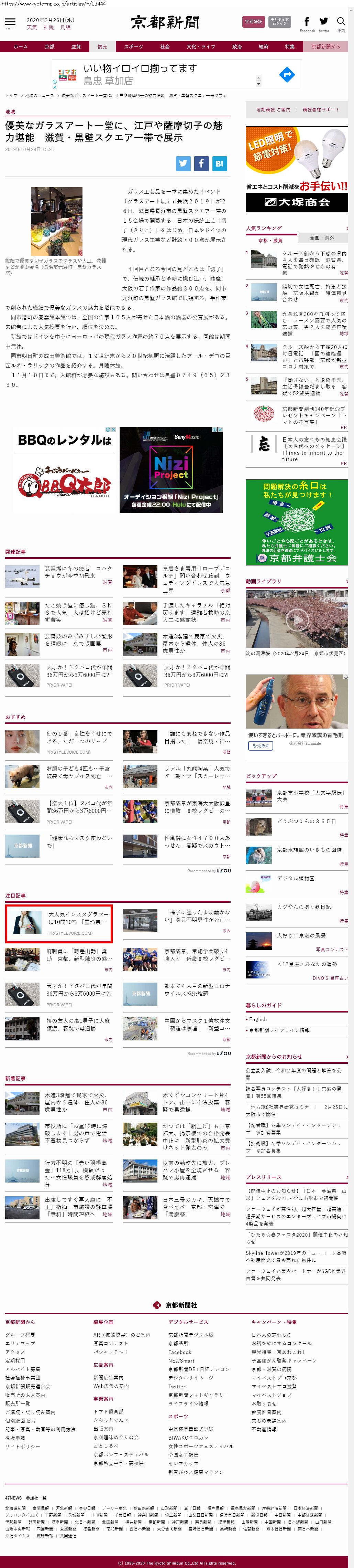
Task: Open the hamburger menu icon
Action: [x=10, y=22]
